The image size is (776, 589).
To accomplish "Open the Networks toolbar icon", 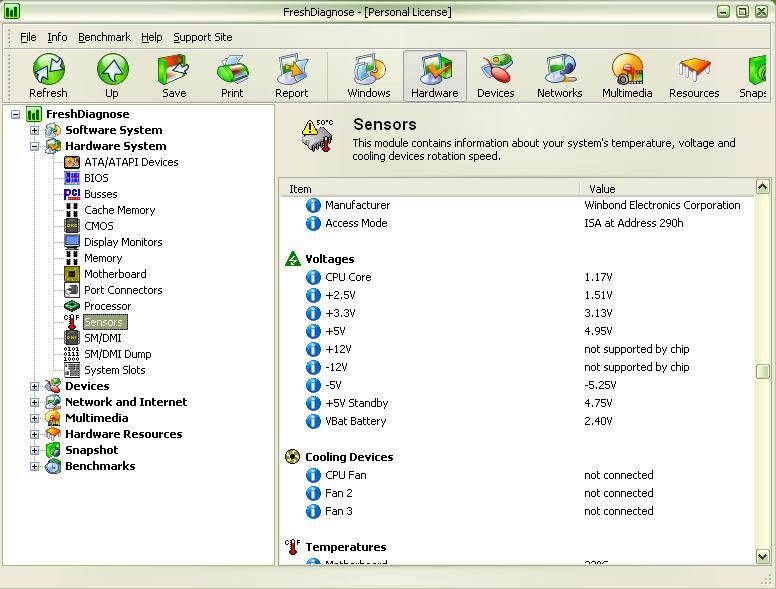I will pyautogui.click(x=560, y=70).
